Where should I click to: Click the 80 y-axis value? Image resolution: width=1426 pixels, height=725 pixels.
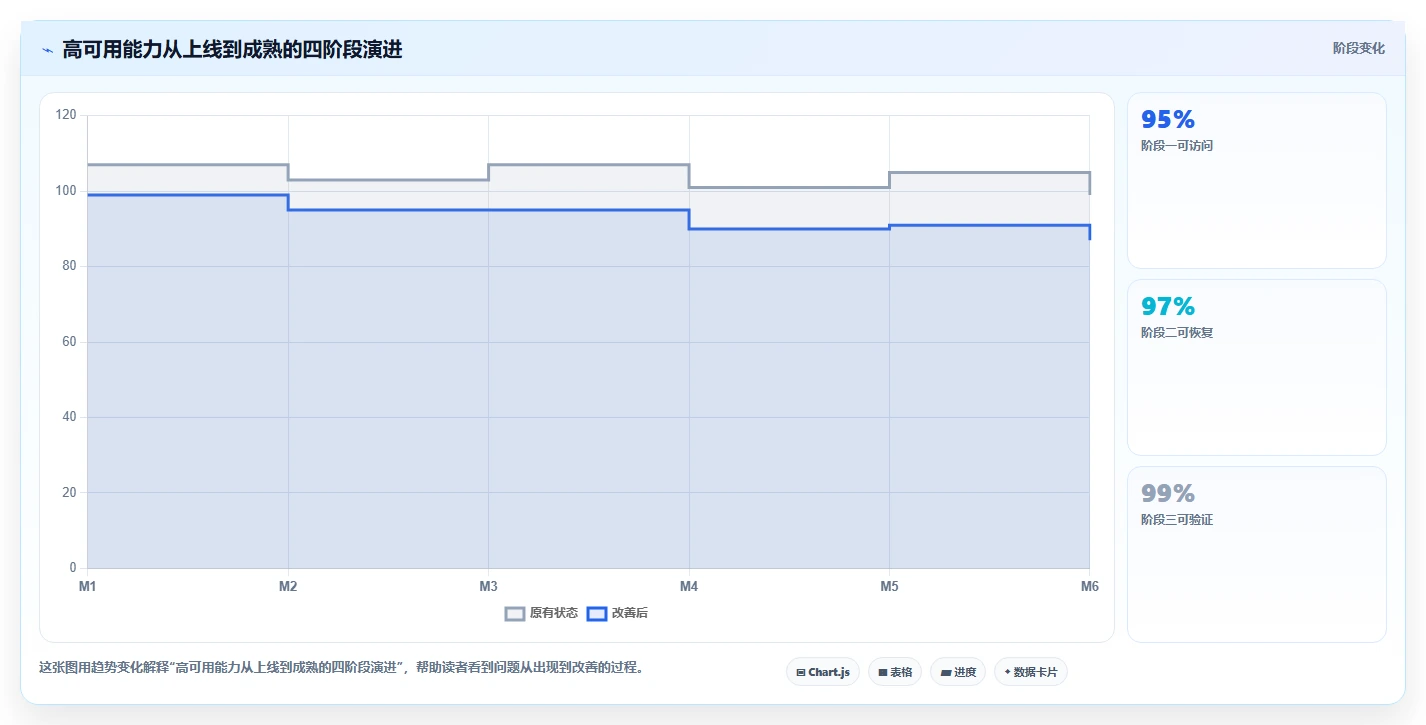69,266
